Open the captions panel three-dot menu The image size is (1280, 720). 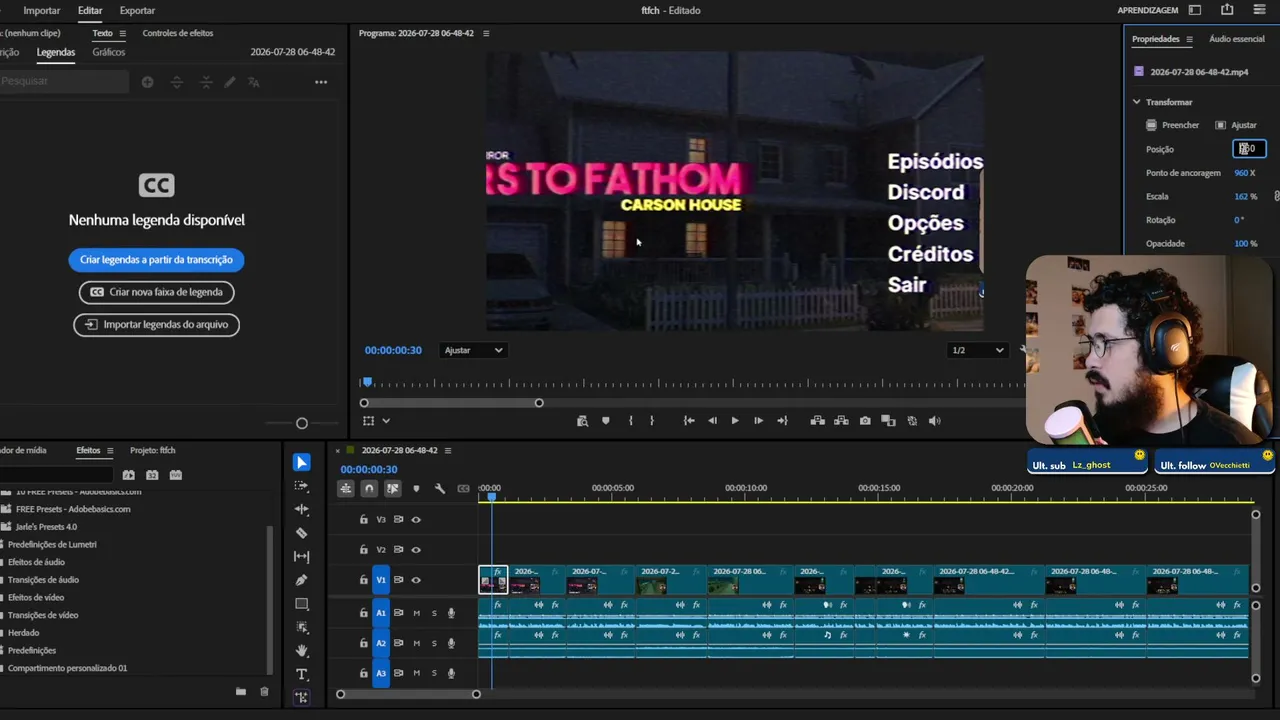321,82
